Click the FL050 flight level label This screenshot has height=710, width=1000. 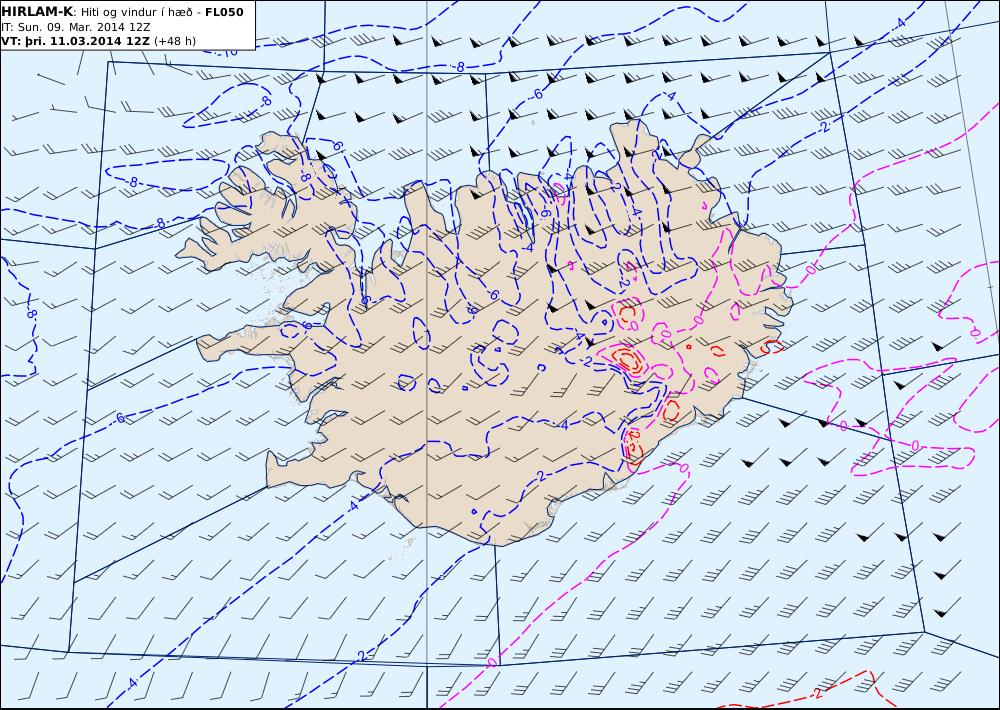tap(224, 12)
